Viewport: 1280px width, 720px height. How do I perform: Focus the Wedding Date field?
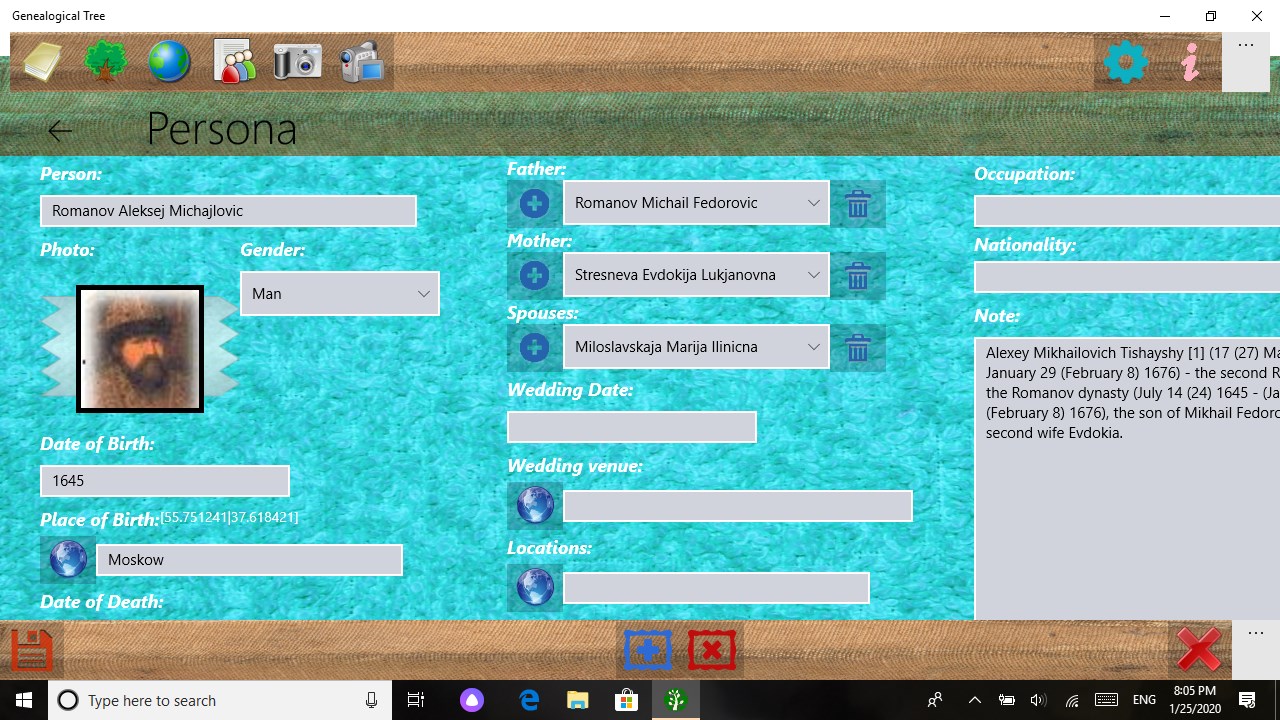632,427
